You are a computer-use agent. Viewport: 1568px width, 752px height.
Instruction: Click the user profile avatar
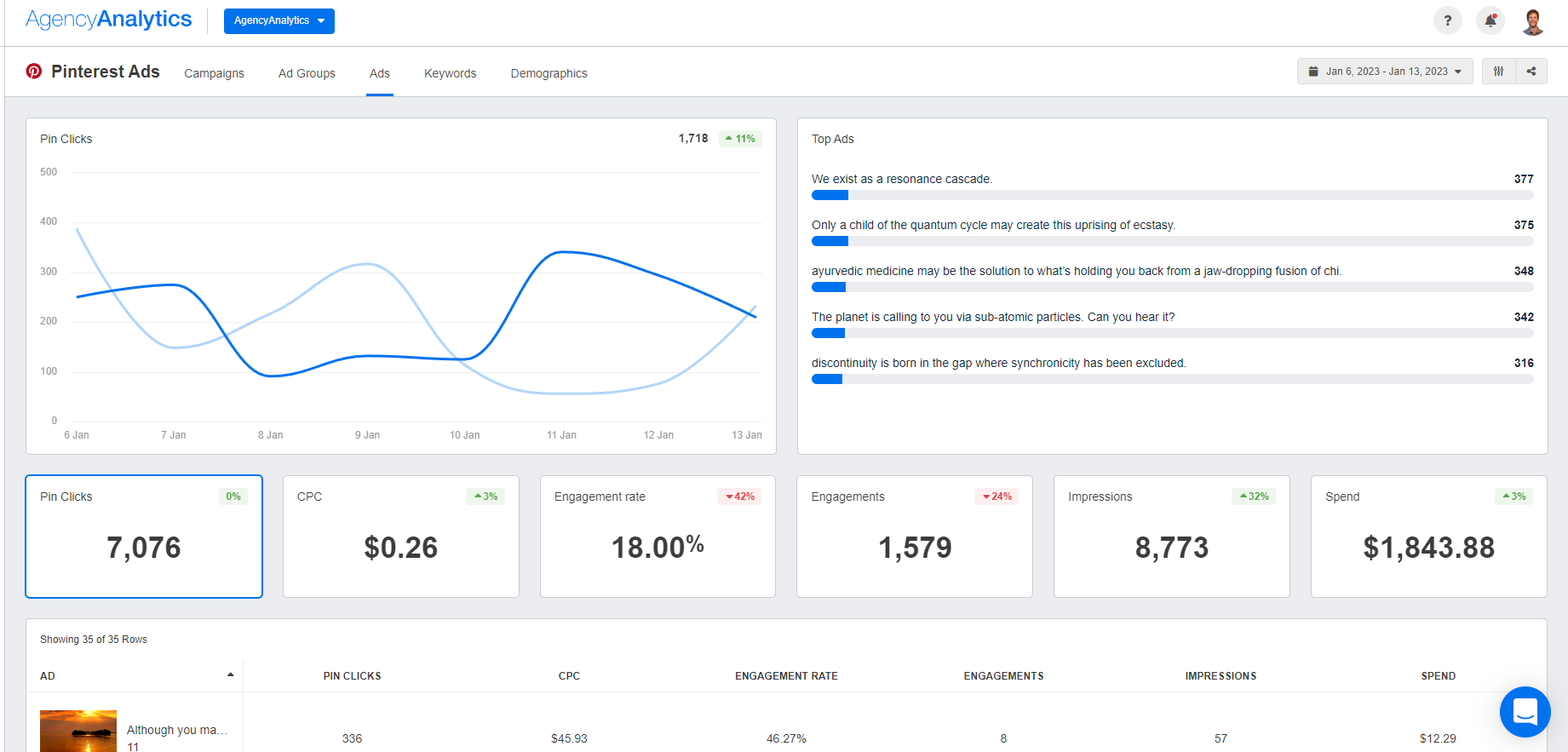(1533, 21)
